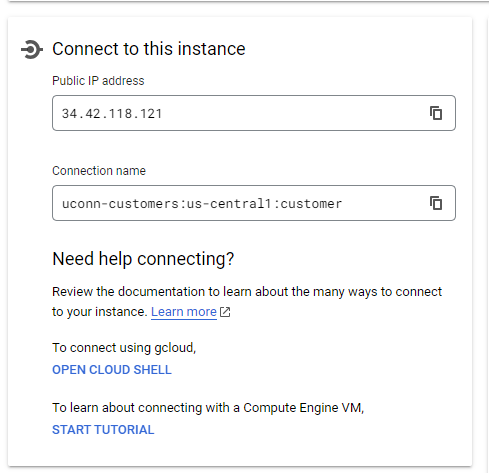Select the connection name uconn-customers:us-central1:customer field
This screenshot has height=473, width=489.
point(254,203)
